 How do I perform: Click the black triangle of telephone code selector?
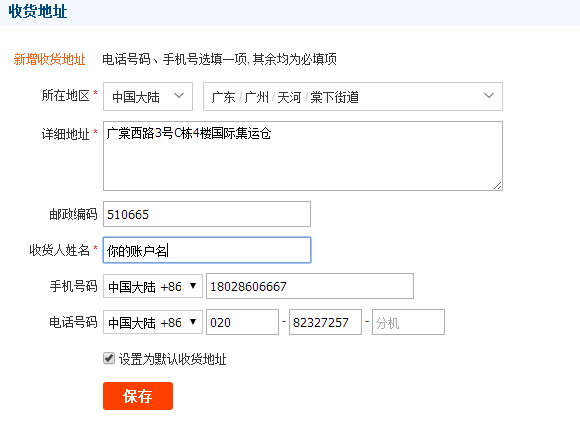[x=193, y=322]
